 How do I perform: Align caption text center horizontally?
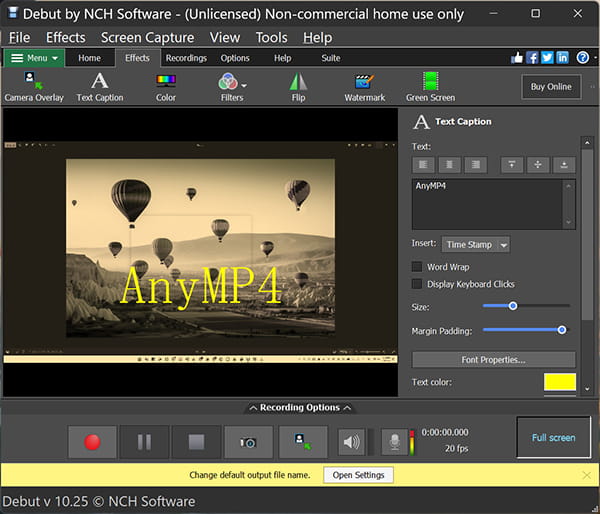pyautogui.click(x=449, y=165)
